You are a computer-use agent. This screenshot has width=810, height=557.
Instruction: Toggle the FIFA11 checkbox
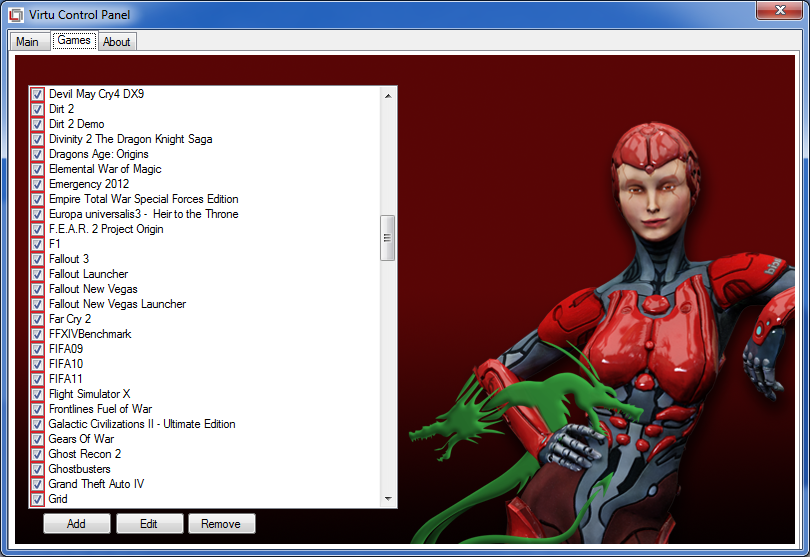[x=37, y=379]
